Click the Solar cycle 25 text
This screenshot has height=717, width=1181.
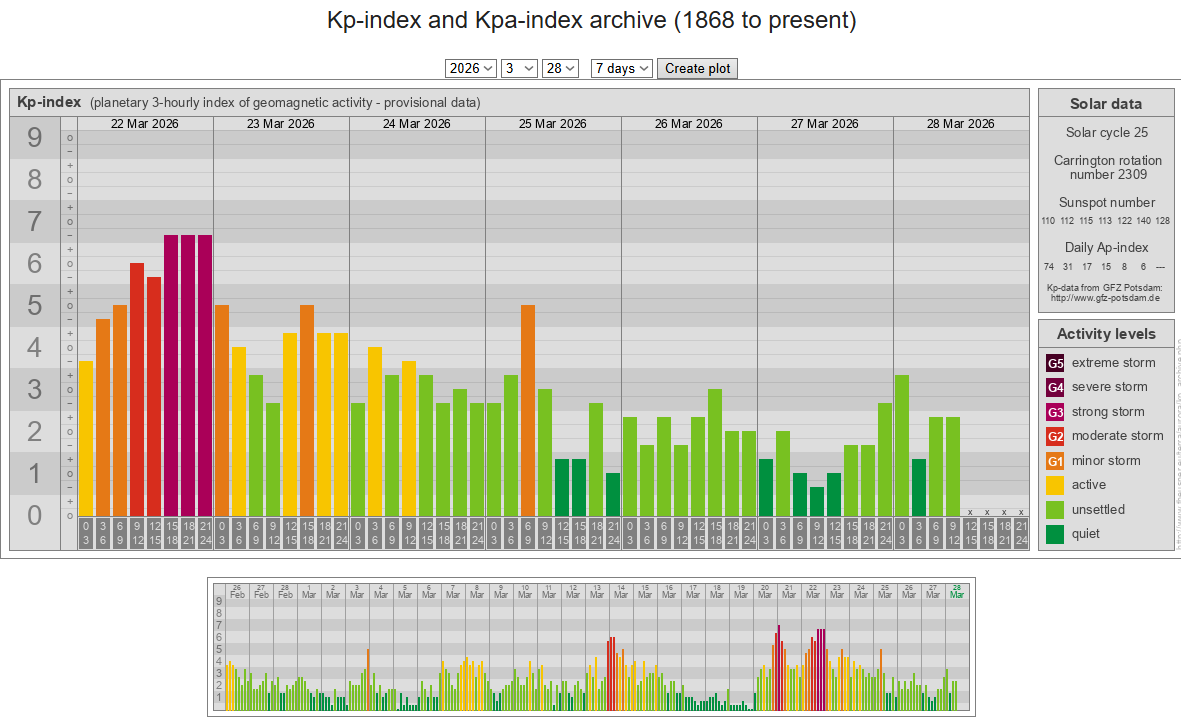[1106, 133]
